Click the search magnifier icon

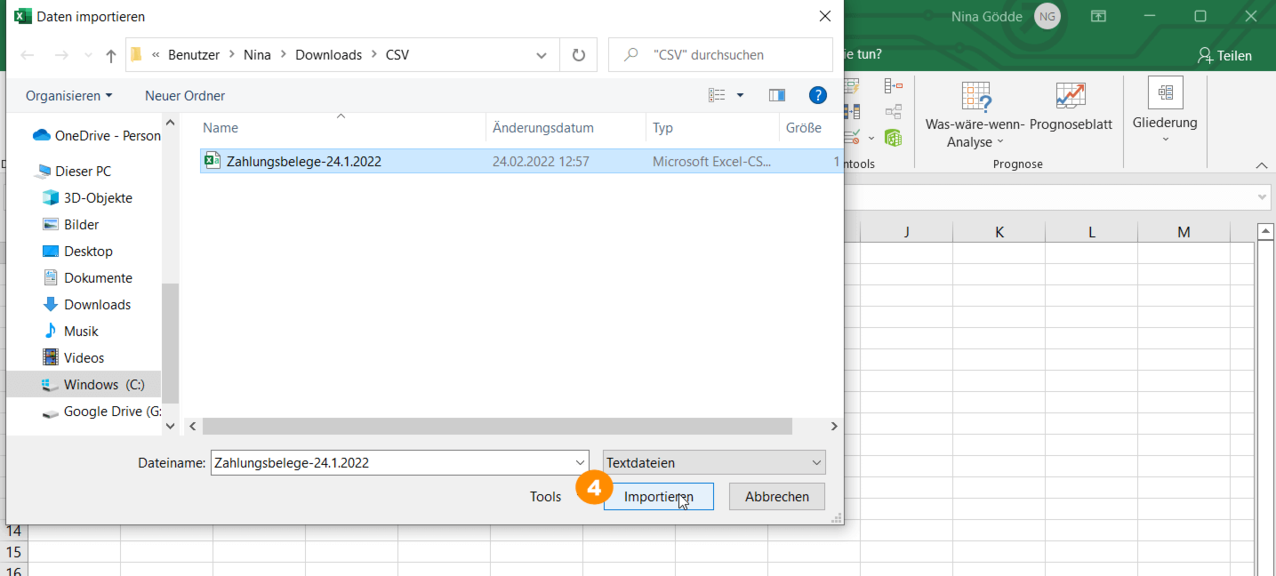click(631, 55)
